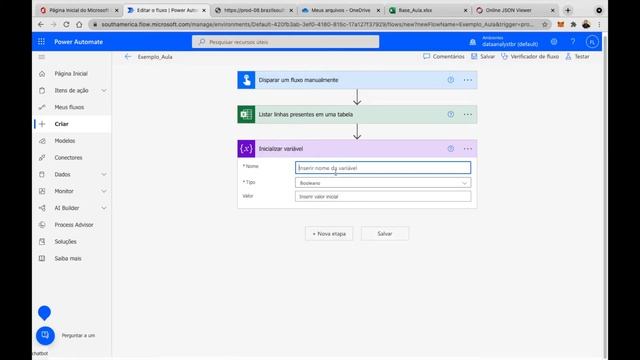The image size is (640, 360).
Task: Expand the AI Builder section
Action: [x=104, y=208]
